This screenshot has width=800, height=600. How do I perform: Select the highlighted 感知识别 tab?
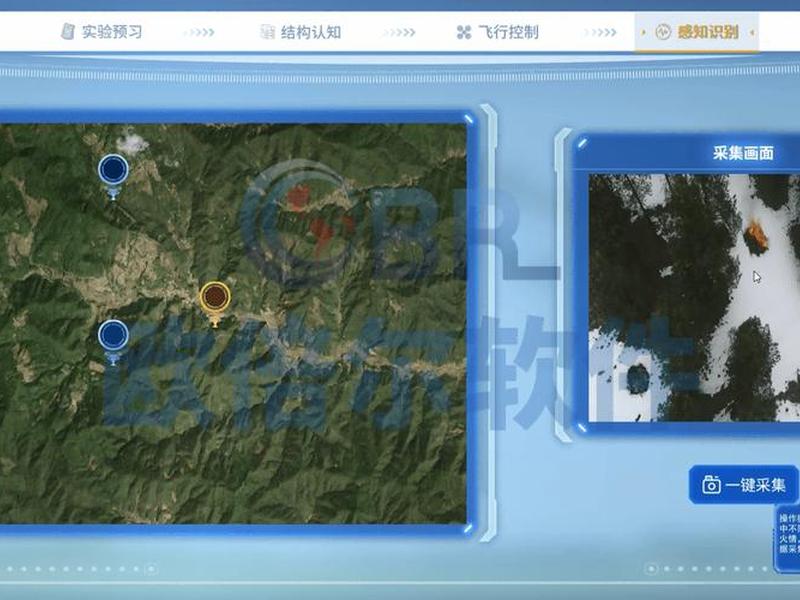[x=697, y=32]
